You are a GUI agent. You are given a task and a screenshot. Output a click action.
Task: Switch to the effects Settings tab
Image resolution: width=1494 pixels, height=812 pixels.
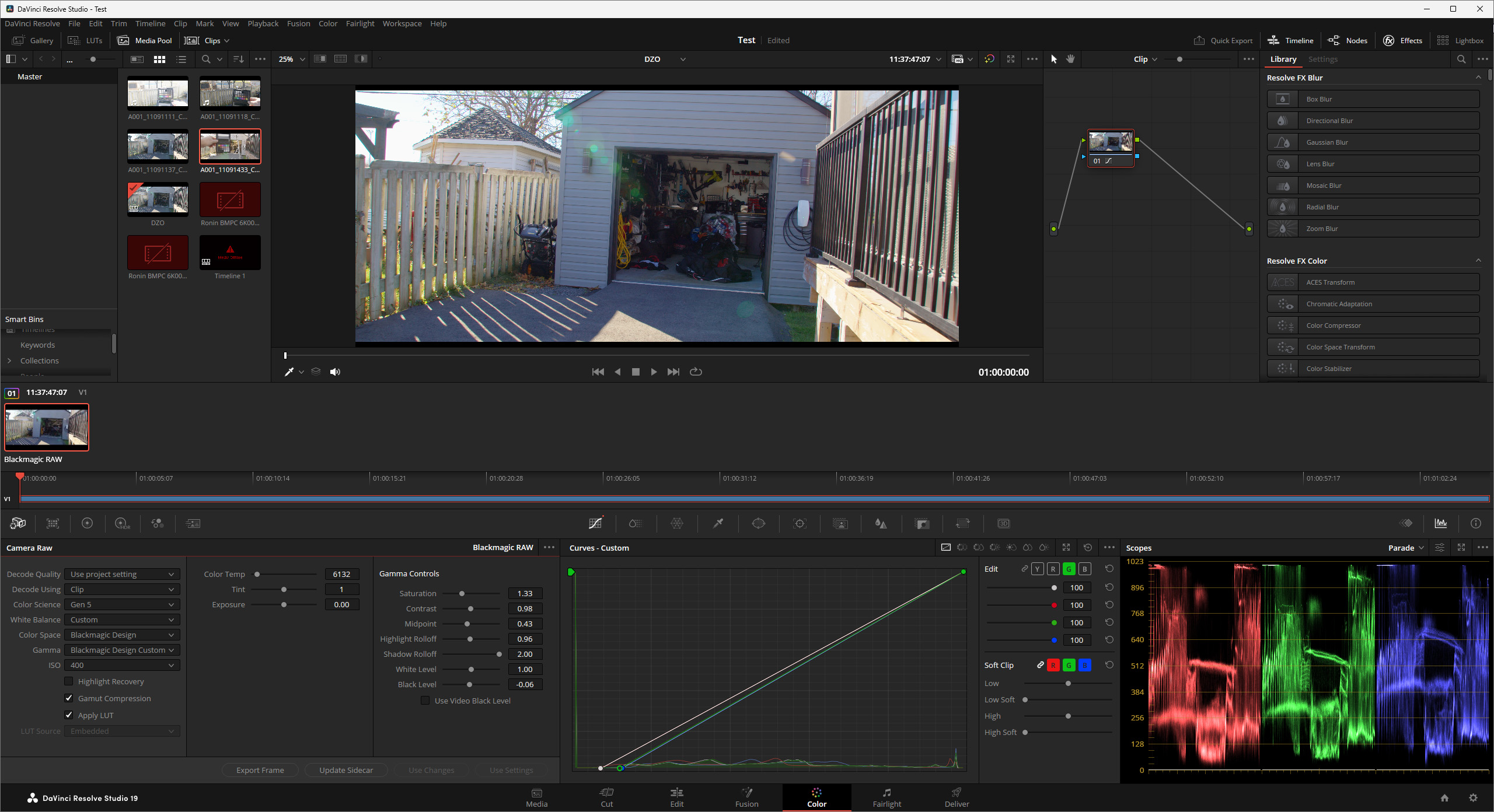tap(1323, 59)
